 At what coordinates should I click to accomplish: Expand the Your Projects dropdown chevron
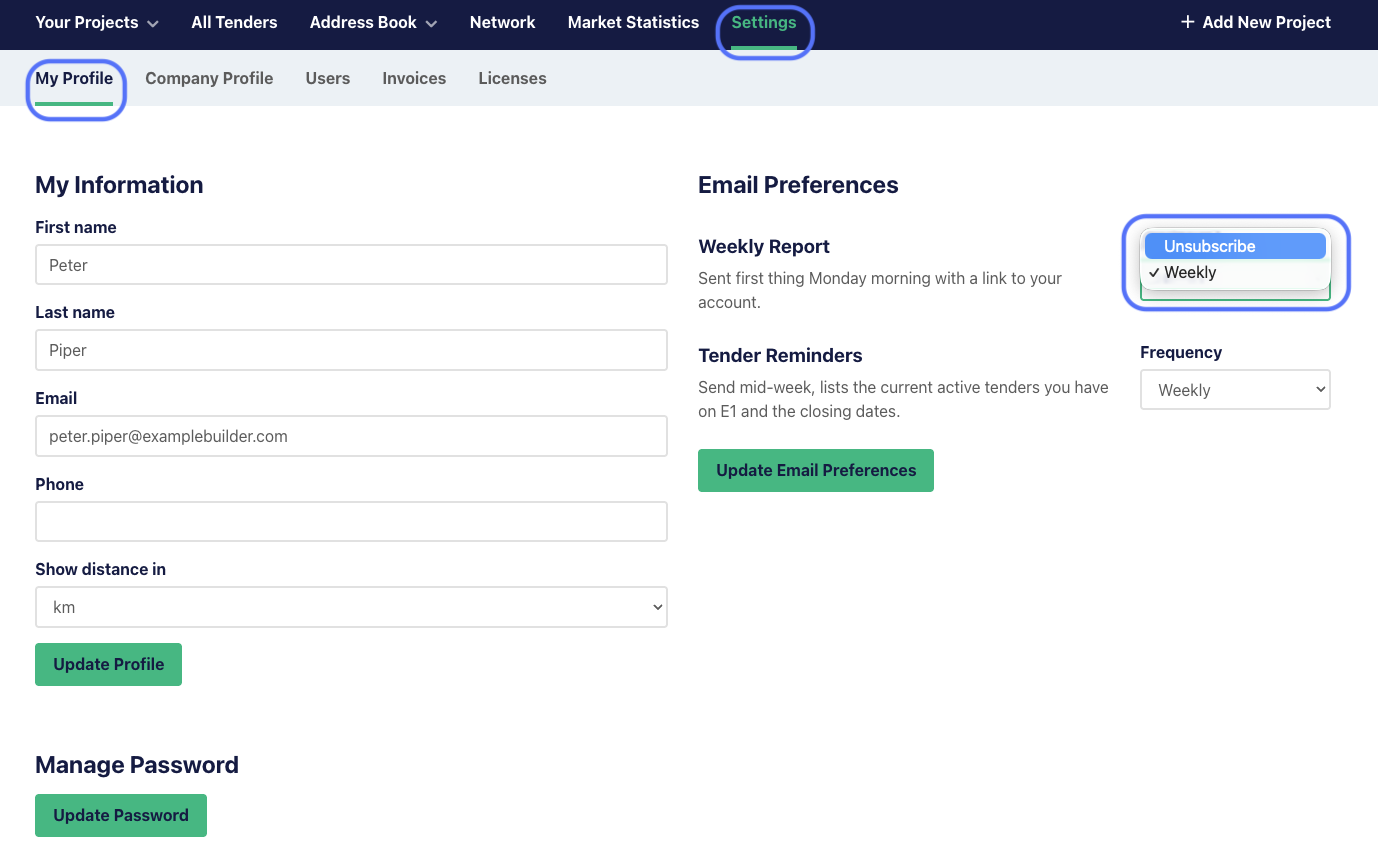click(153, 24)
